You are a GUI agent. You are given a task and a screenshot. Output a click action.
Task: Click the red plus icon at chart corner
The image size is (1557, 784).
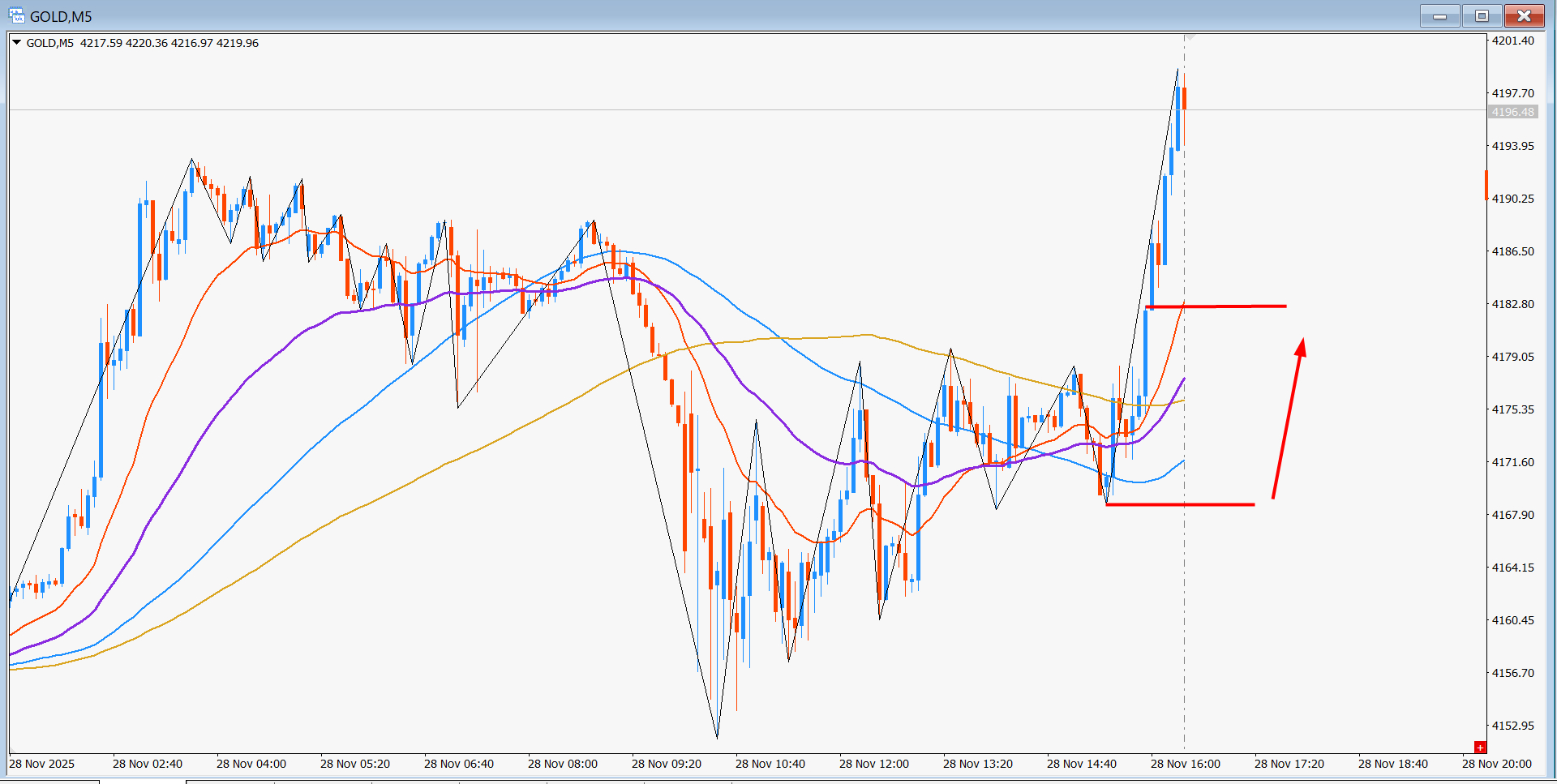1480,748
